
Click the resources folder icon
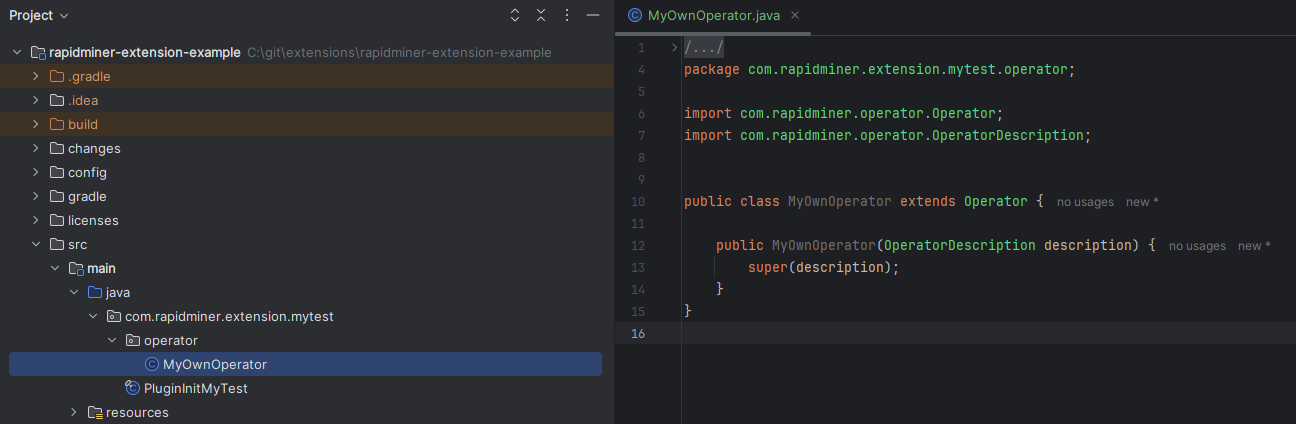[x=95, y=412]
